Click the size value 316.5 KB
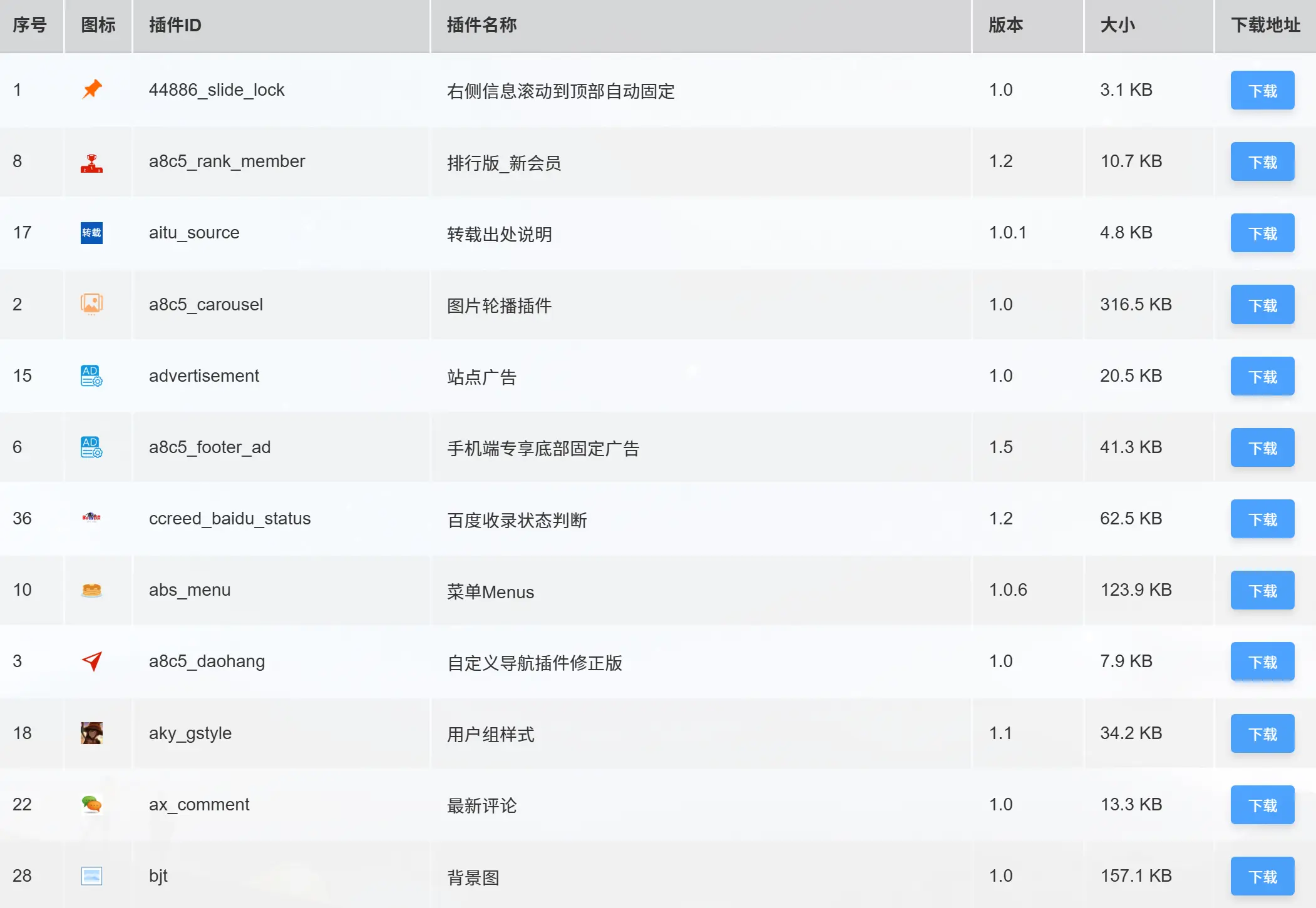This screenshot has width=1316, height=908. pyautogui.click(x=1136, y=304)
